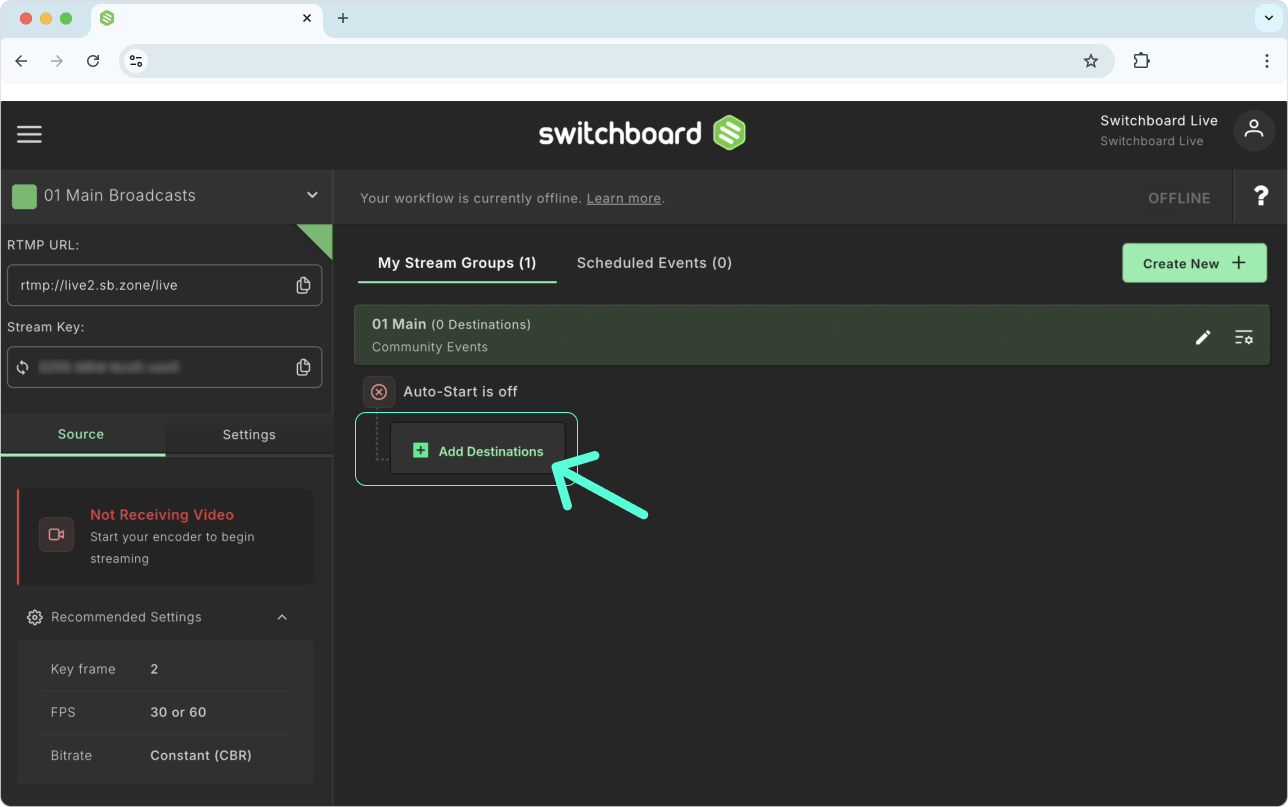The height and width of the screenshot is (807, 1288).
Task: Collapse the Recommended Settings section
Action: pyautogui.click(x=282, y=617)
